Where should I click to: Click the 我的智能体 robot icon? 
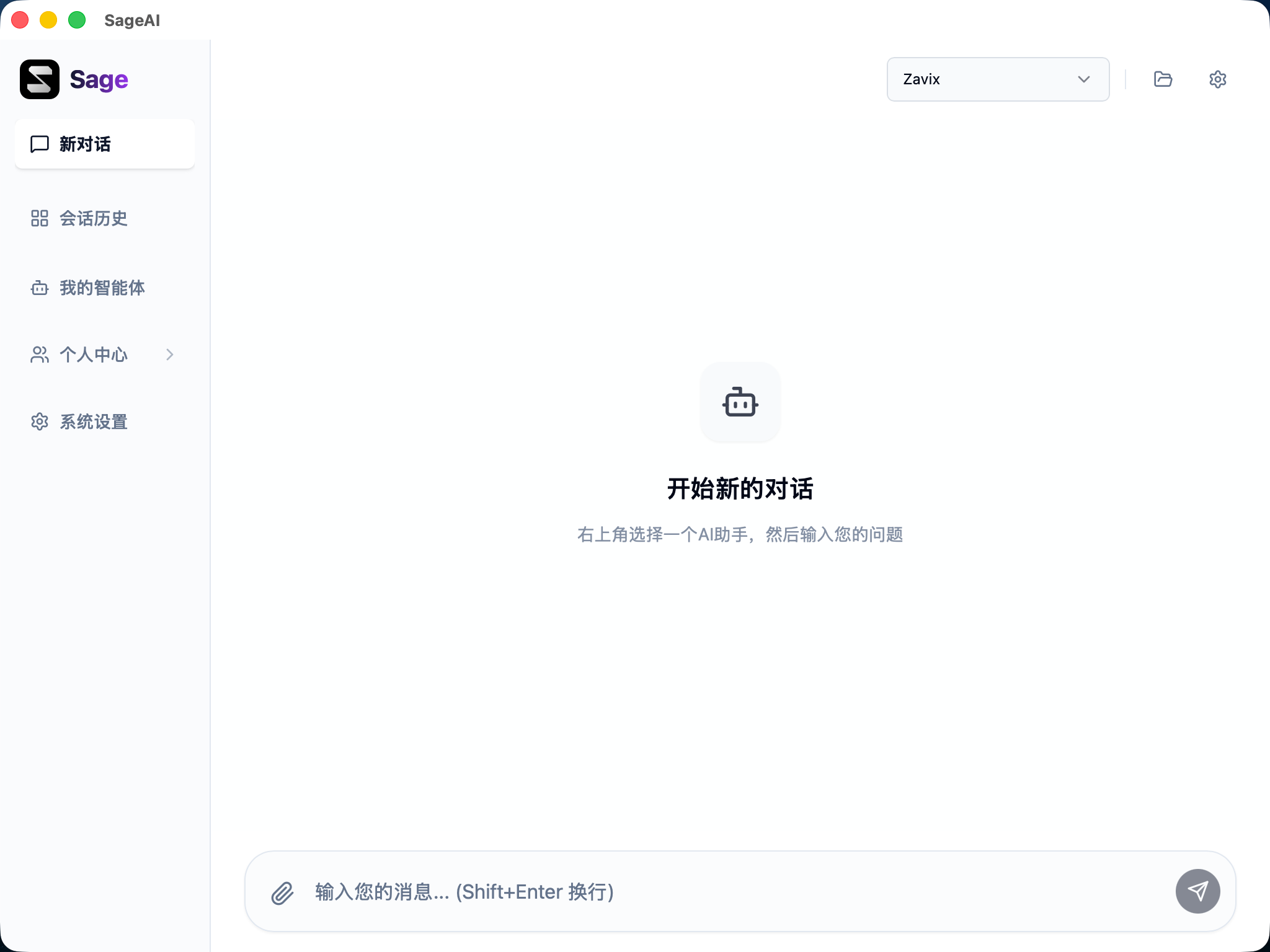39,288
